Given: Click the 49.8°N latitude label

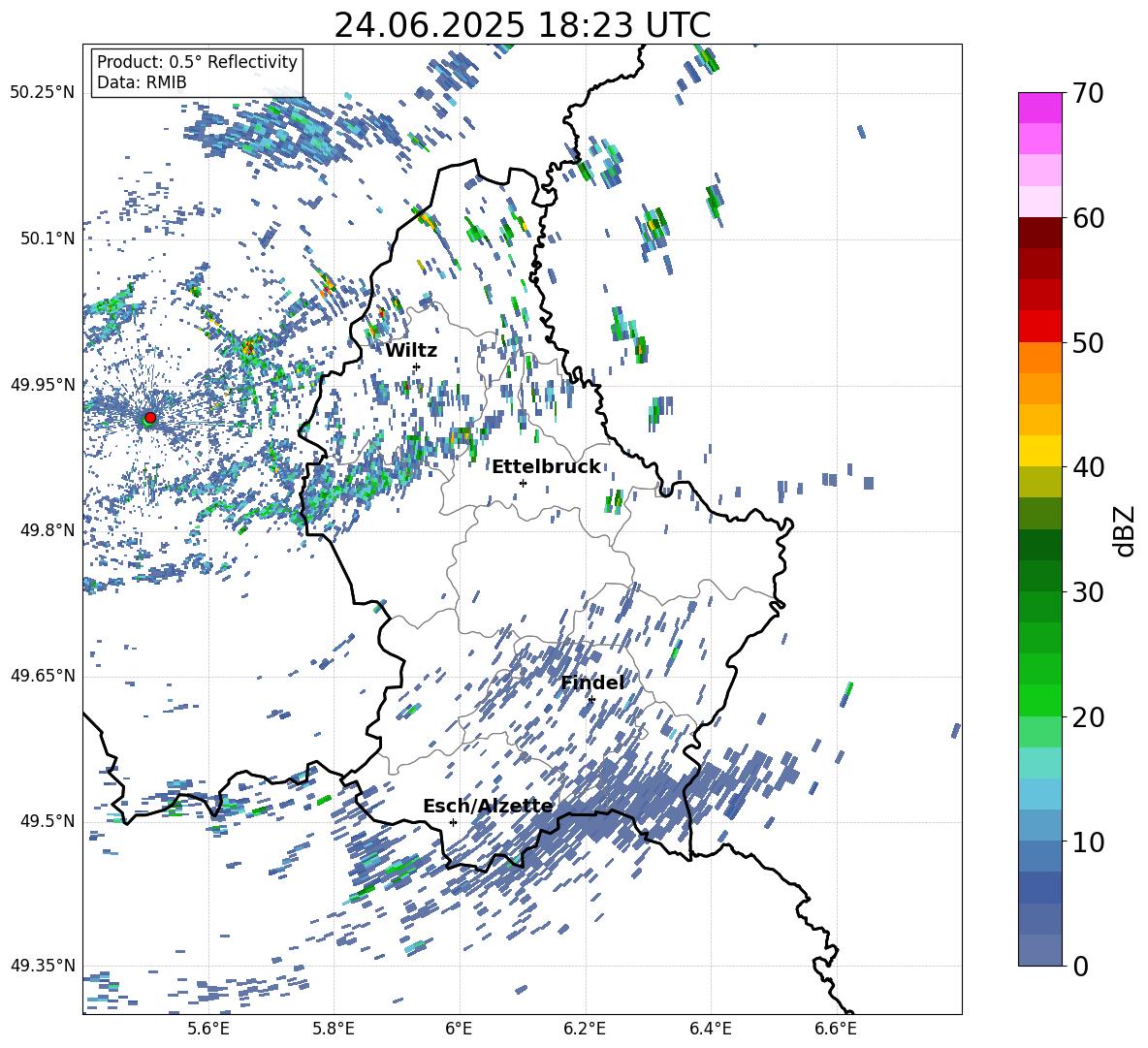Looking at the screenshot, I should point(48,530).
